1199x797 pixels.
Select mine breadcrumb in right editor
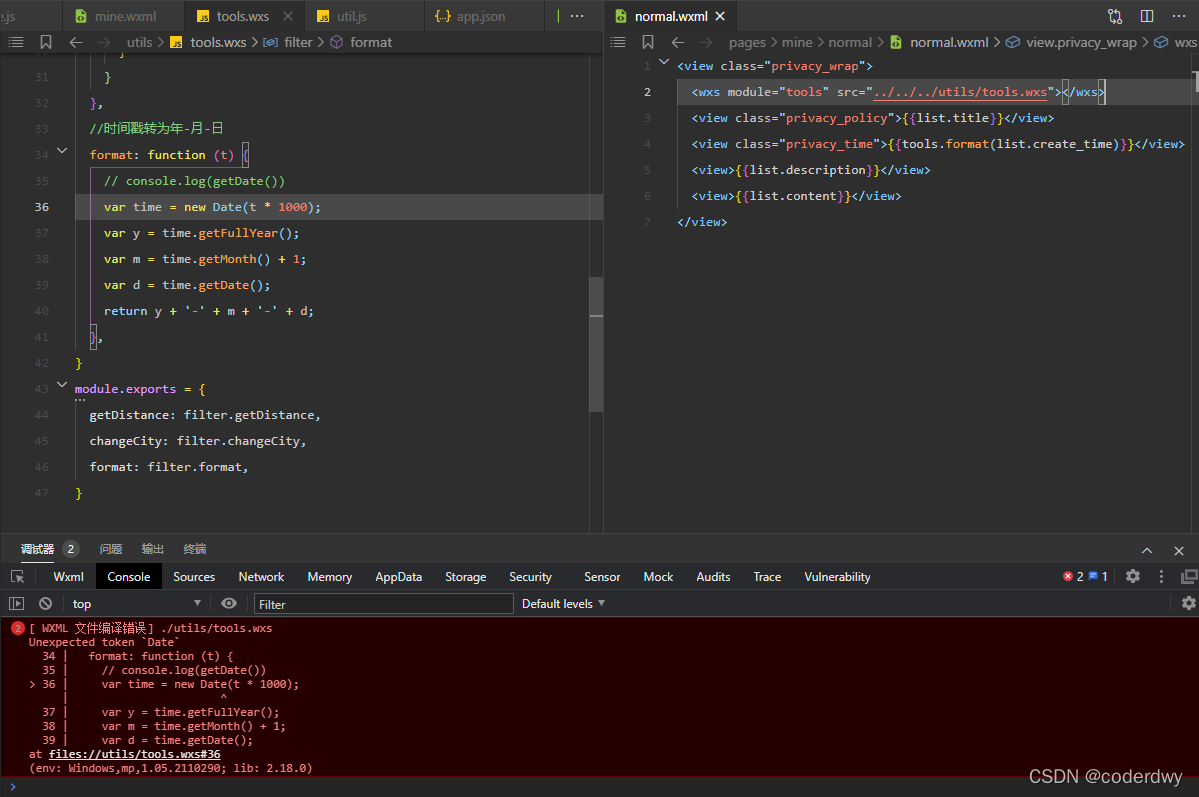pos(797,42)
